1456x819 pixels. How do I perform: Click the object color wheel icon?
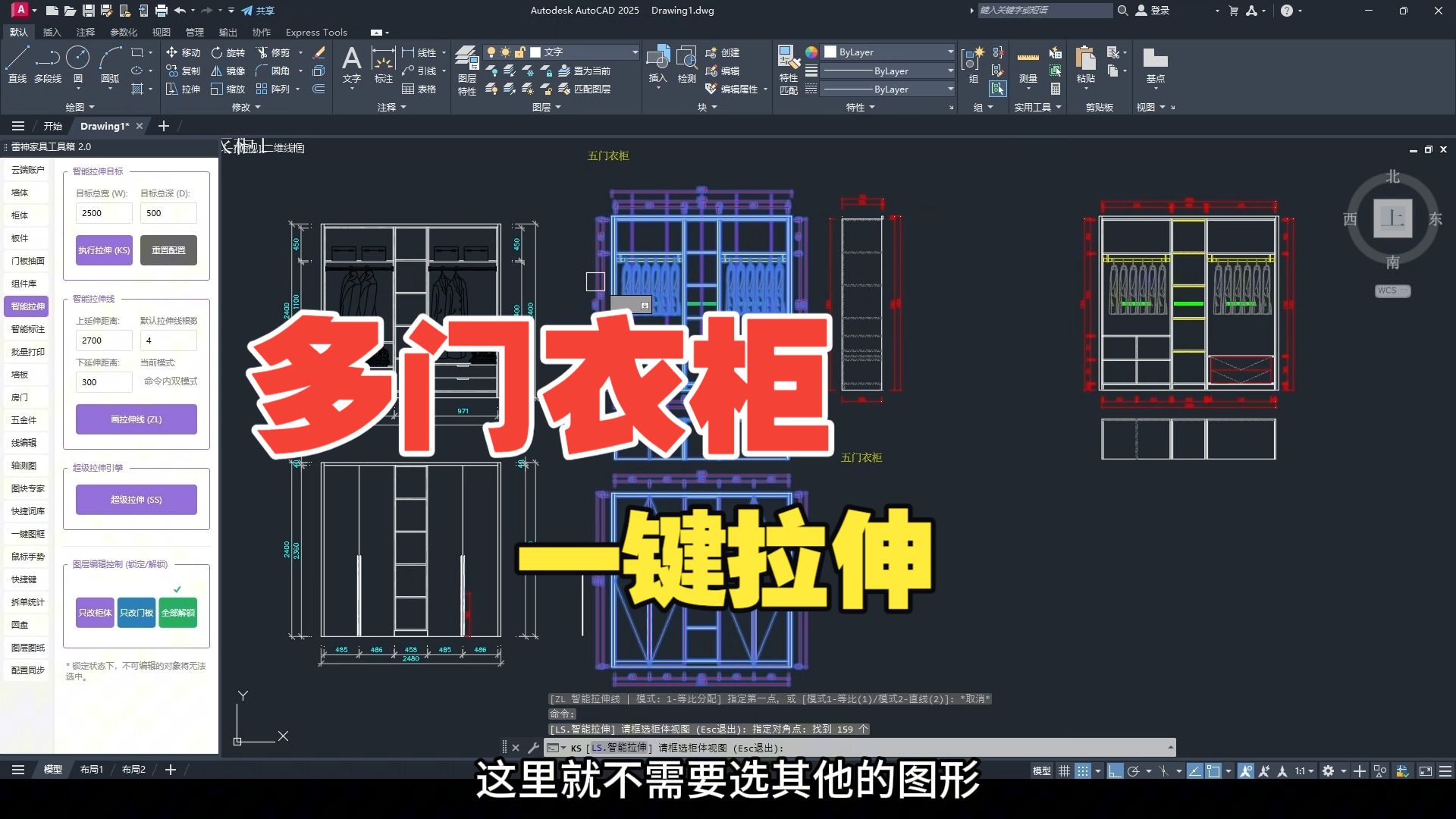click(811, 52)
